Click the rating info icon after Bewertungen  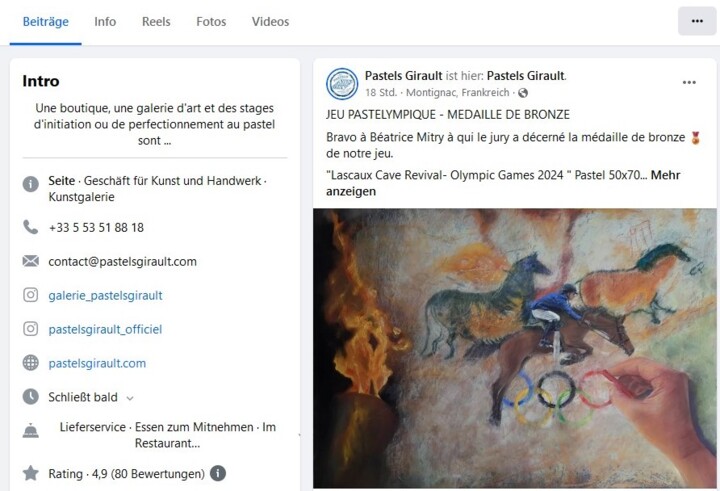pos(218,473)
